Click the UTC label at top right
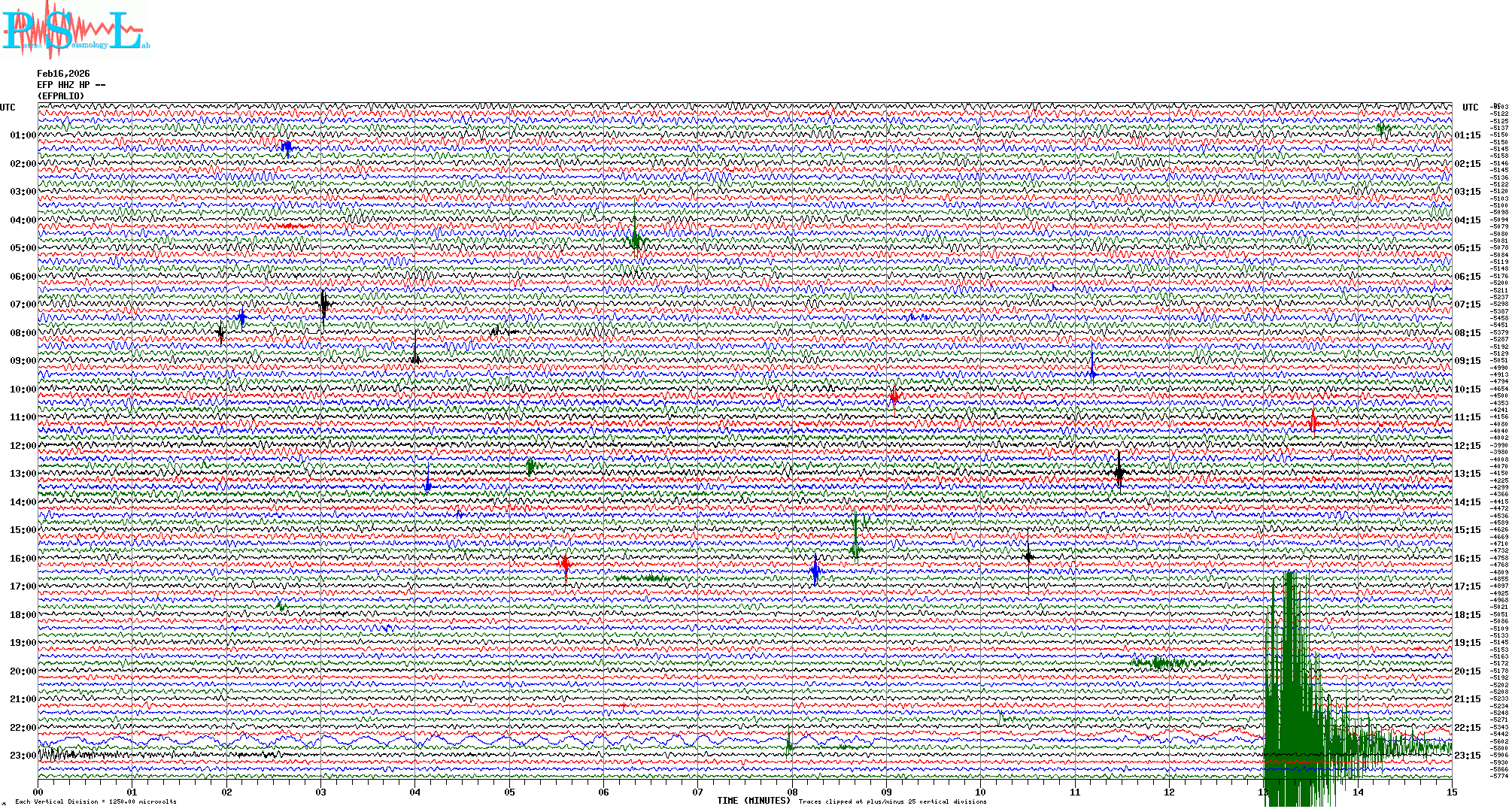 point(1470,108)
